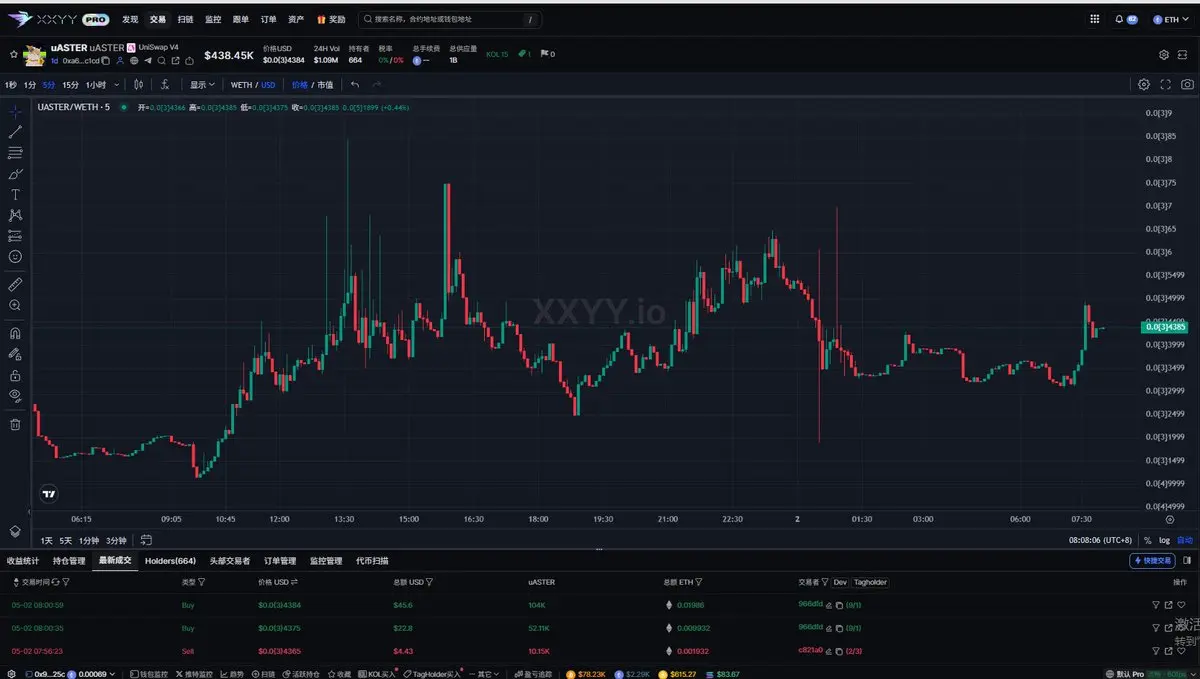Filter traders by Dev tag
This screenshot has height=679, width=1200.
(x=839, y=582)
